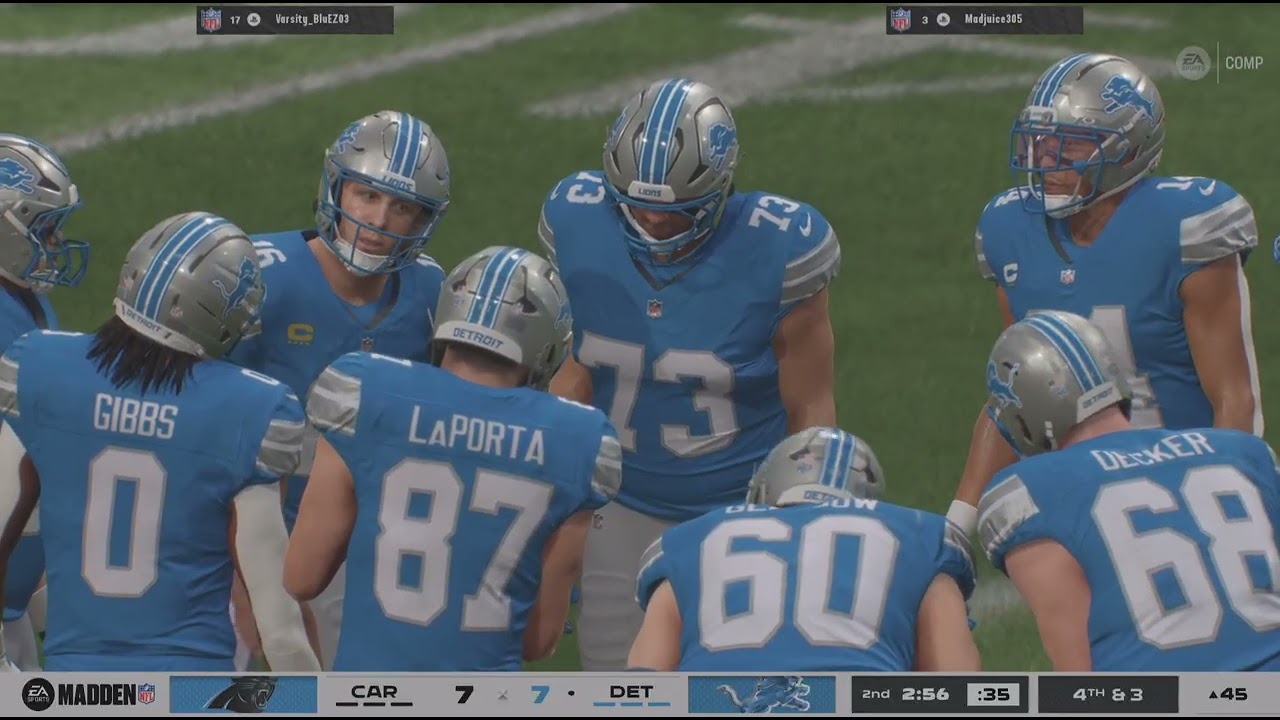Click Carolina's score of 7

pos(463,694)
